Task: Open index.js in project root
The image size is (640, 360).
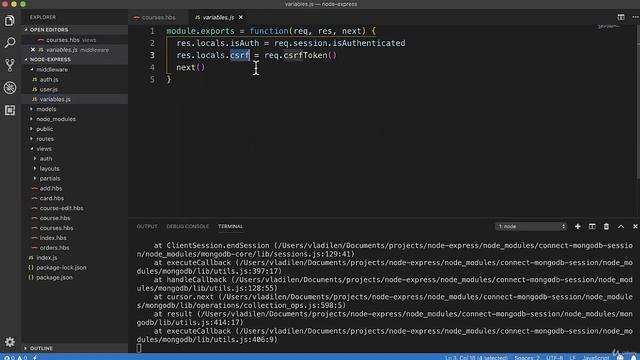Action: (x=47, y=258)
